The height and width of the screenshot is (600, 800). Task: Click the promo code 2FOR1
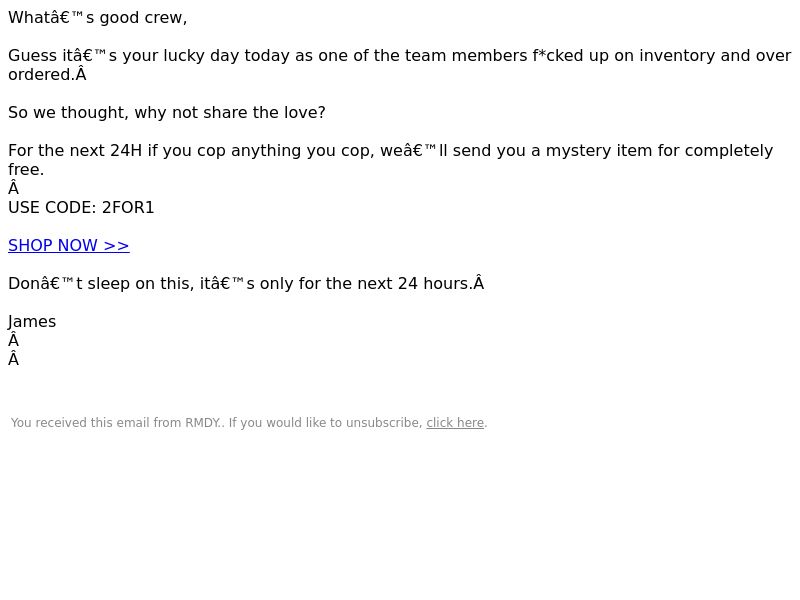128,208
